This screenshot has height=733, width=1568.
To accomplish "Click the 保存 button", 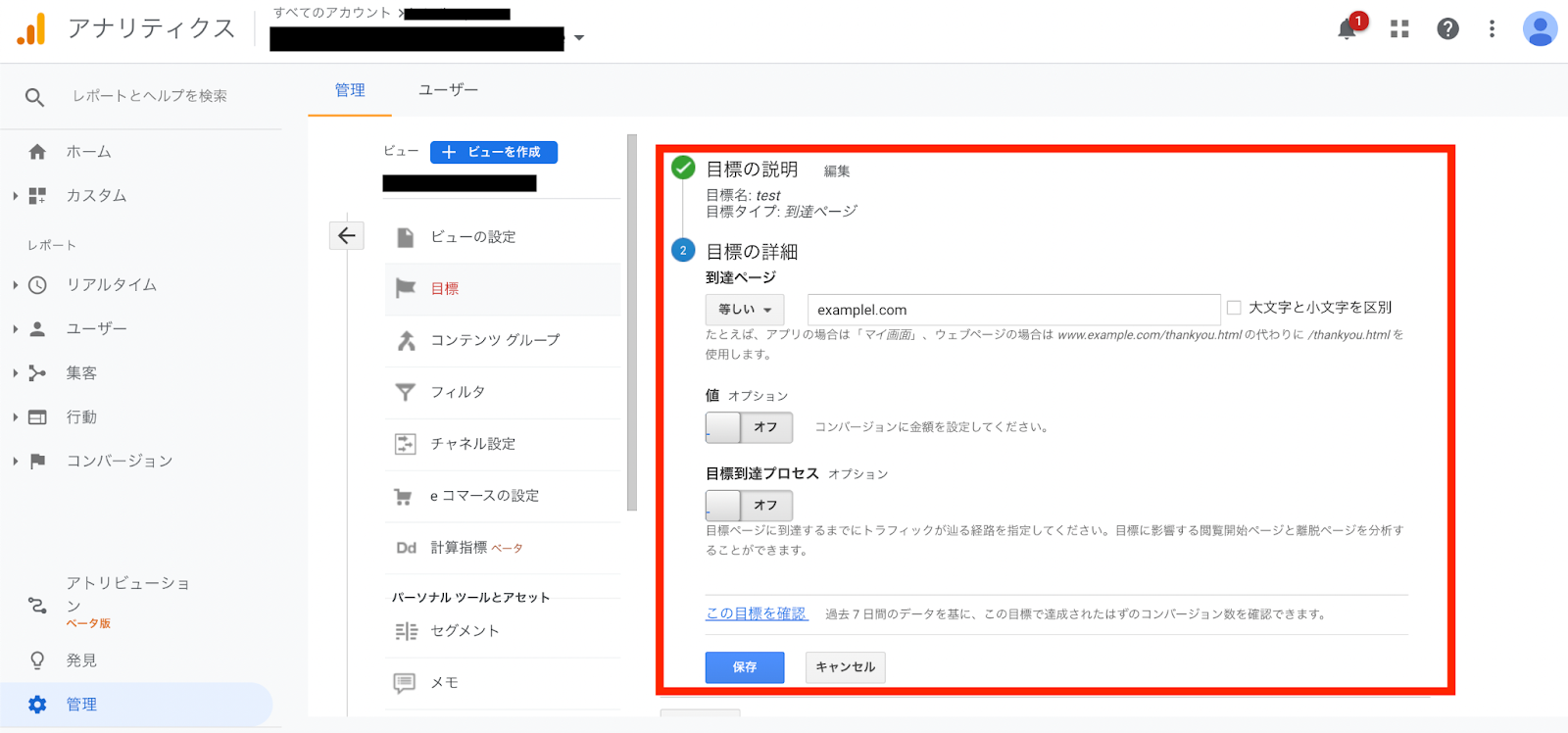I will (x=745, y=667).
